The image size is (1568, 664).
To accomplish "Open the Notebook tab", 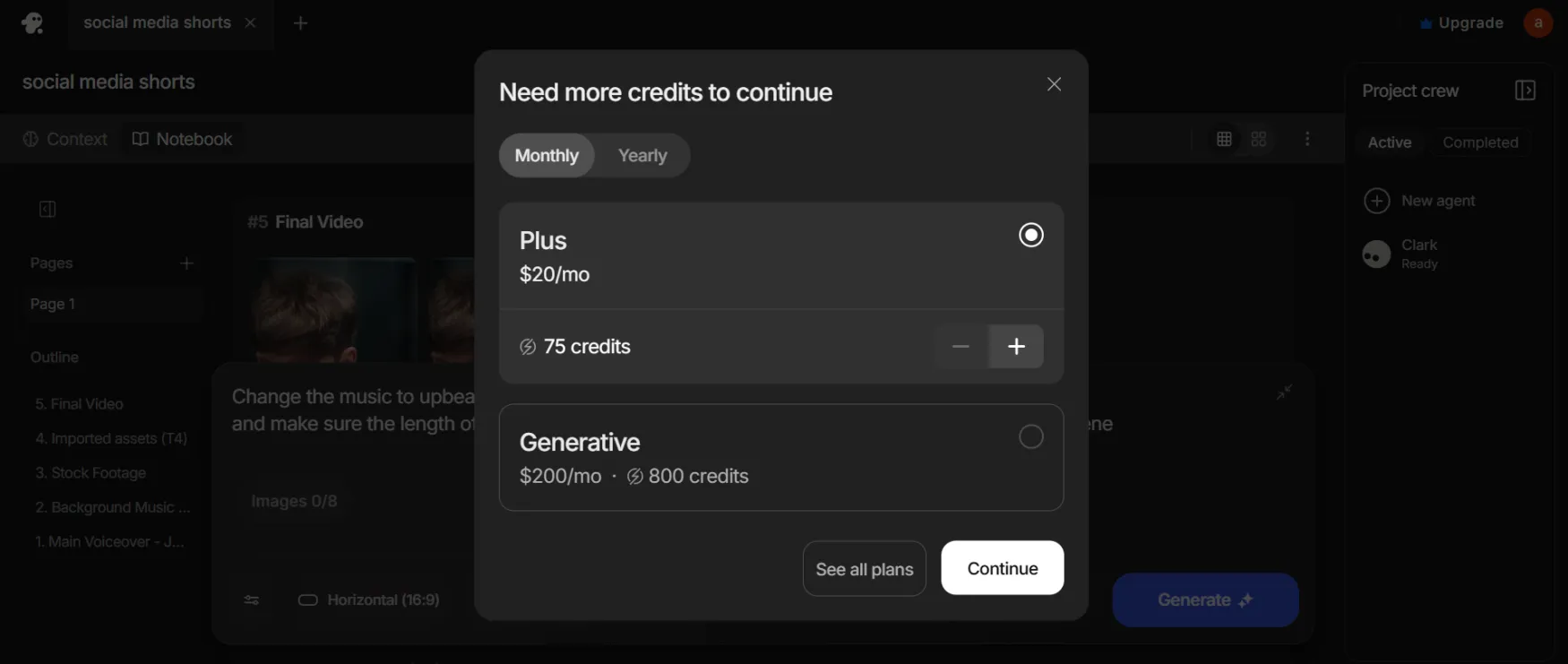I will coord(183,139).
